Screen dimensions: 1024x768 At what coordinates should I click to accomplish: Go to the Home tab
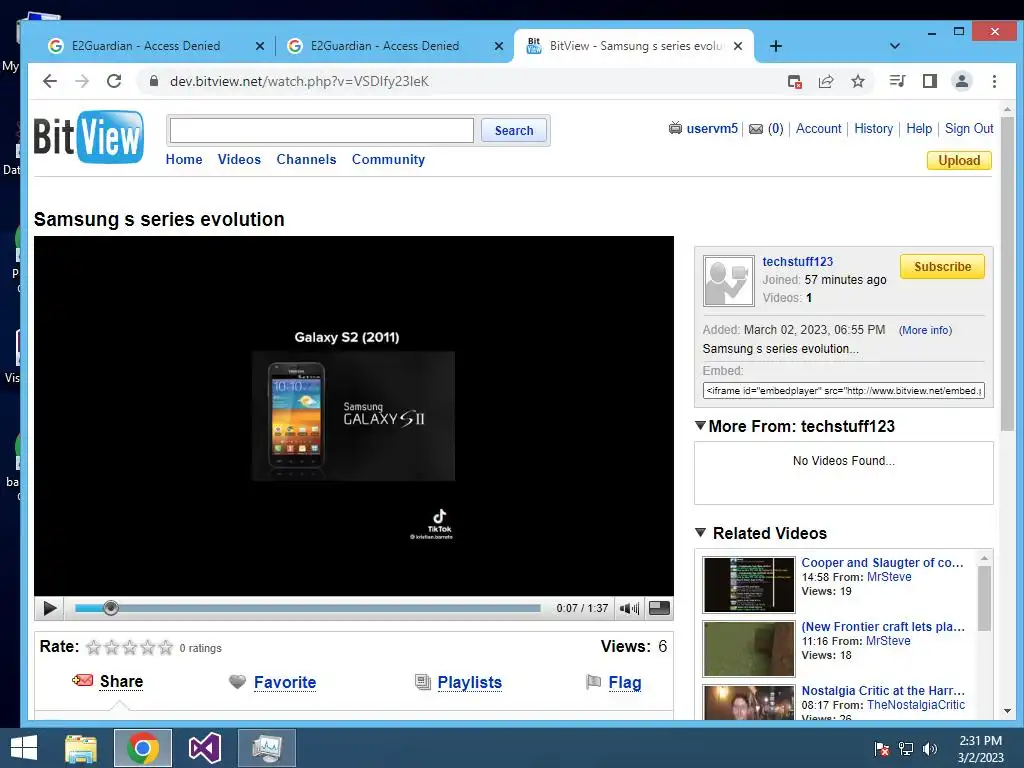coord(184,159)
